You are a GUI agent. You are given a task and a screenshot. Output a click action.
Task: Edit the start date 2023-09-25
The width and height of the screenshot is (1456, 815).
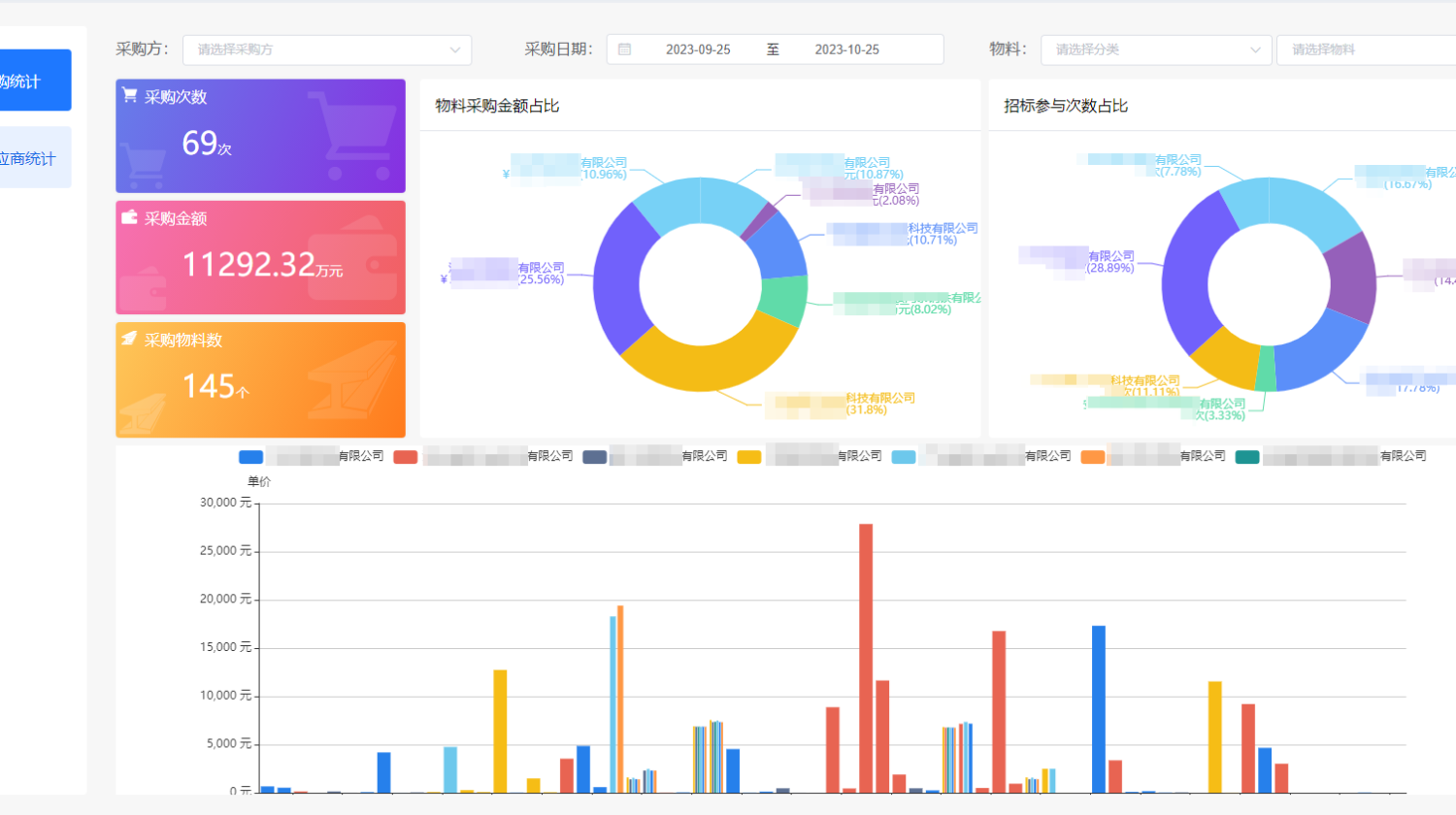pyautogui.click(x=698, y=49)
